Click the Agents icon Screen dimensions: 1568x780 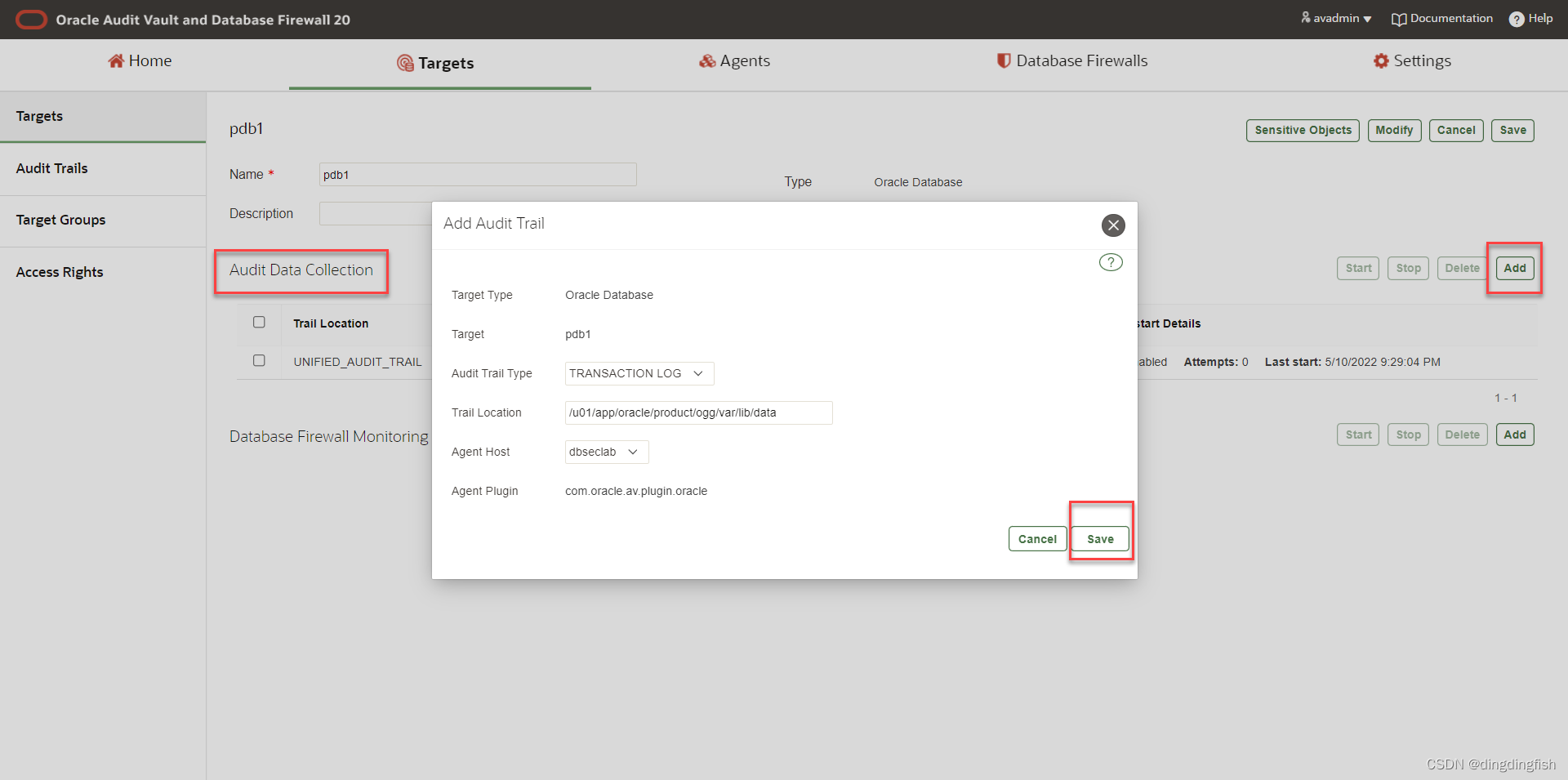(707, 60)
